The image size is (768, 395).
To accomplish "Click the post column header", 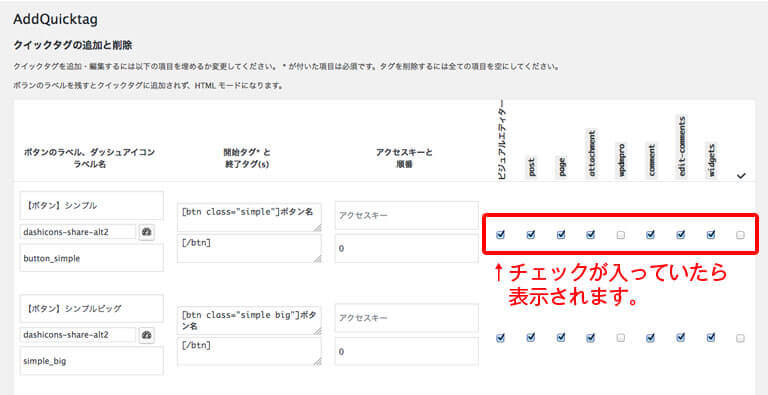I will pos(531,168).
